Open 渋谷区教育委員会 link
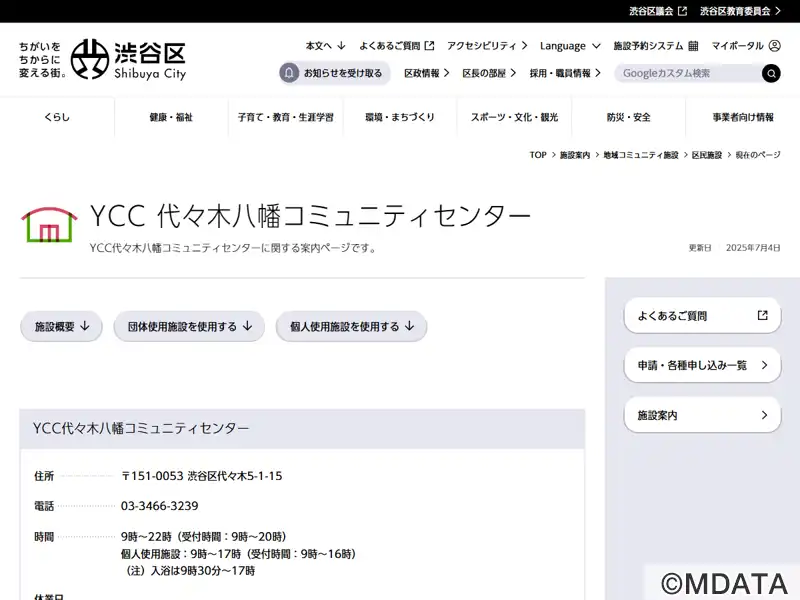Screen dimensions: 800x600 pos(740,11)
